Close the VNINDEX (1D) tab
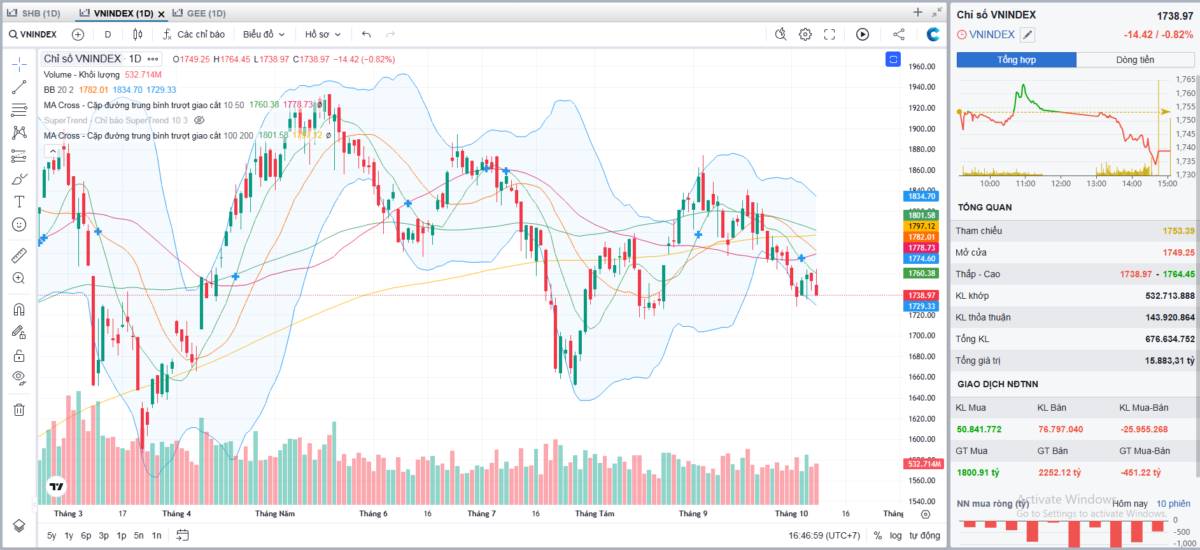Image resolution: width=1200 pixels, height=550 pixels. 161,13
